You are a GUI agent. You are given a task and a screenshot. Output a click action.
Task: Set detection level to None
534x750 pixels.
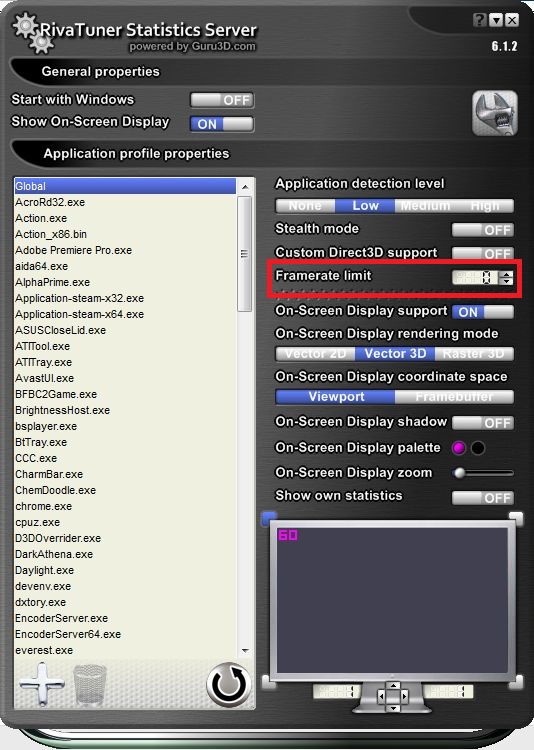click(305, 206)
